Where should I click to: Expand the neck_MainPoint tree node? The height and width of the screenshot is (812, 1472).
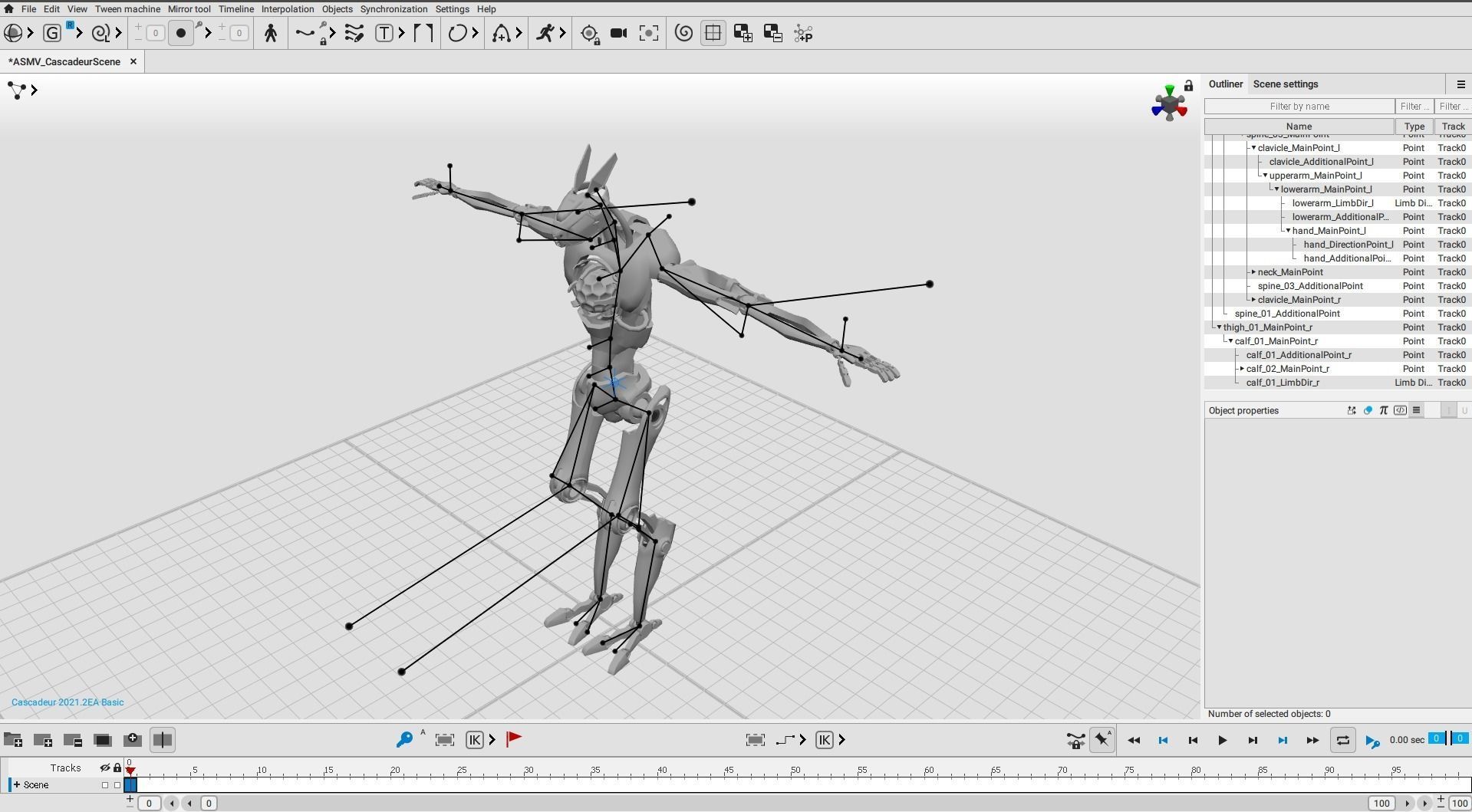(1254, 272)
